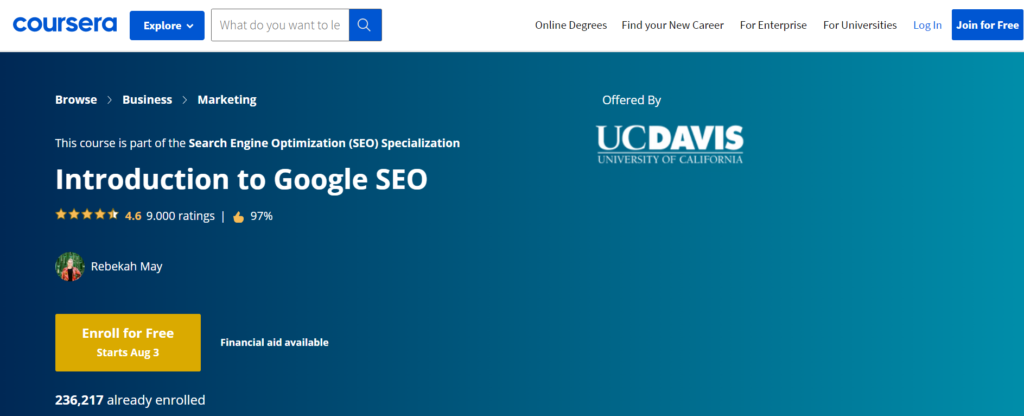Image resolution: width=1024 pixels, height=416 pixels.
Task: Open the Marketing breadcrumb
Action: click(x=227, y=100)
